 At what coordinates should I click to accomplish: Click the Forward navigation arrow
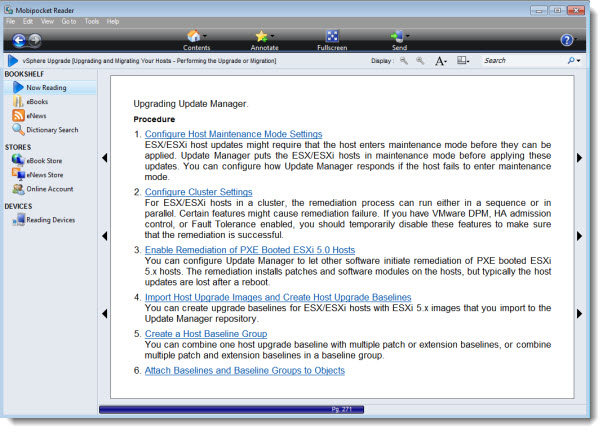point(35,40)
